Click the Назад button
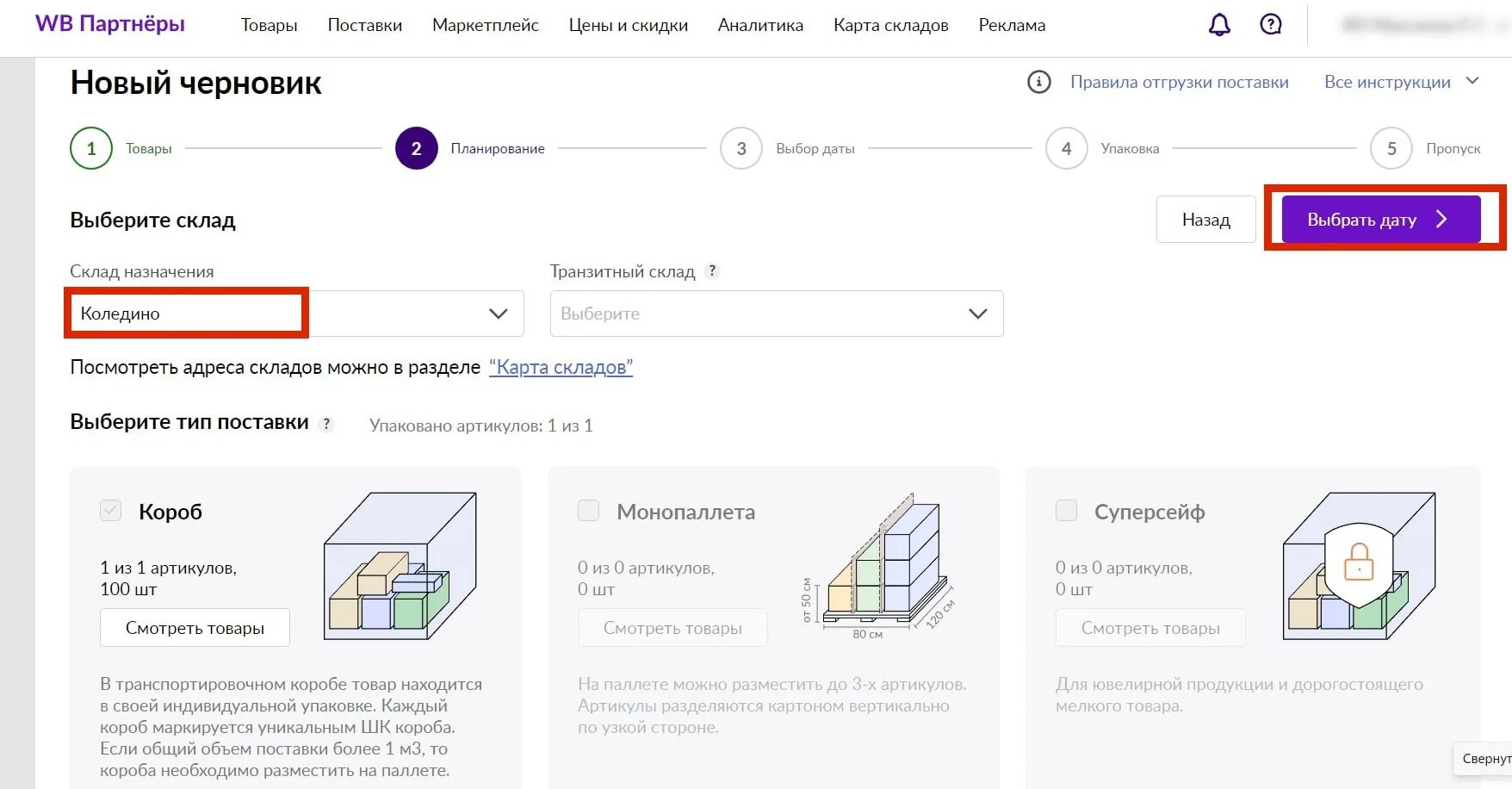Viewport: 1512px width, 789px height. 1206,220
